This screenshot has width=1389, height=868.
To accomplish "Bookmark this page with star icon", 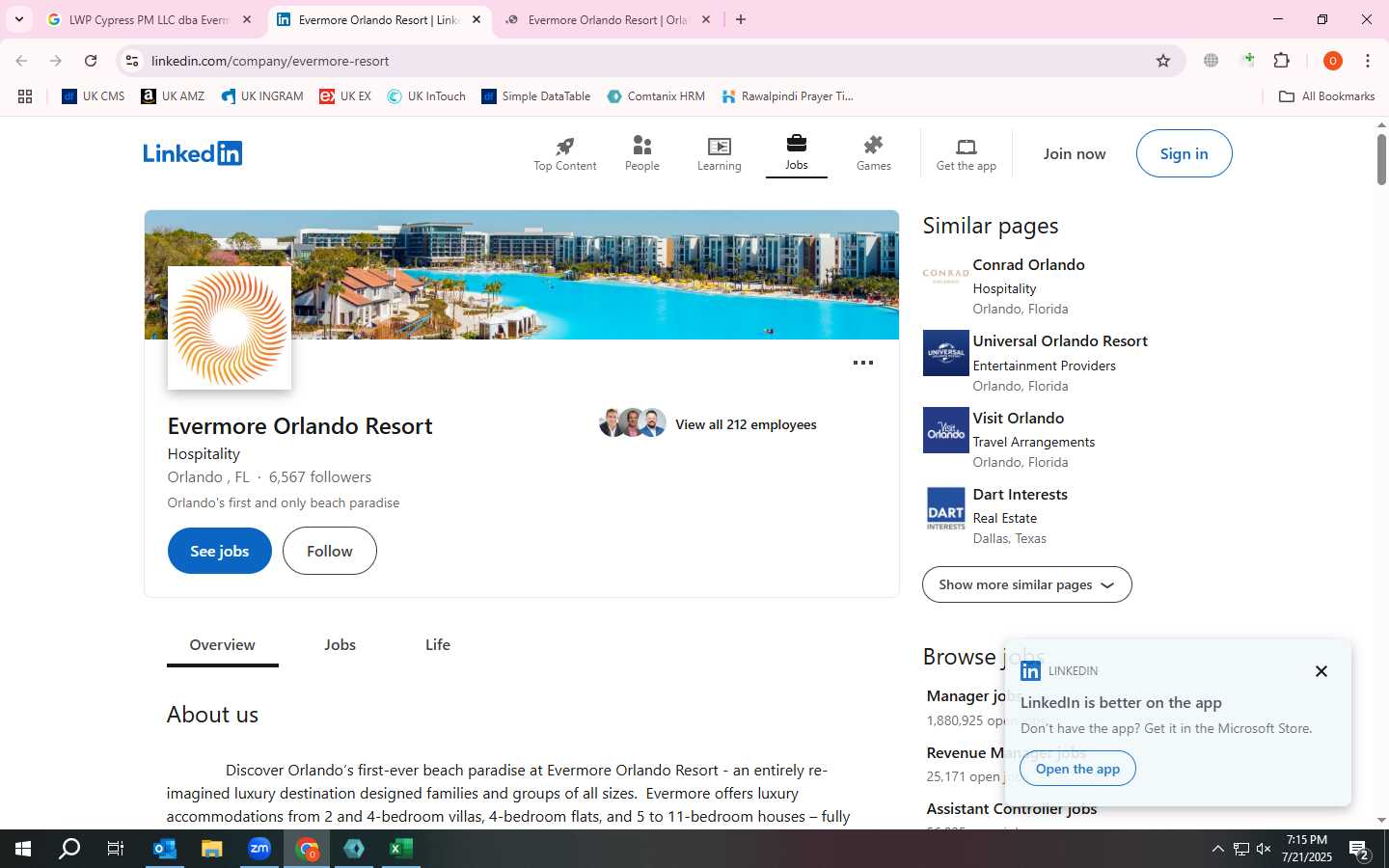I will (x=1163, y=61).
